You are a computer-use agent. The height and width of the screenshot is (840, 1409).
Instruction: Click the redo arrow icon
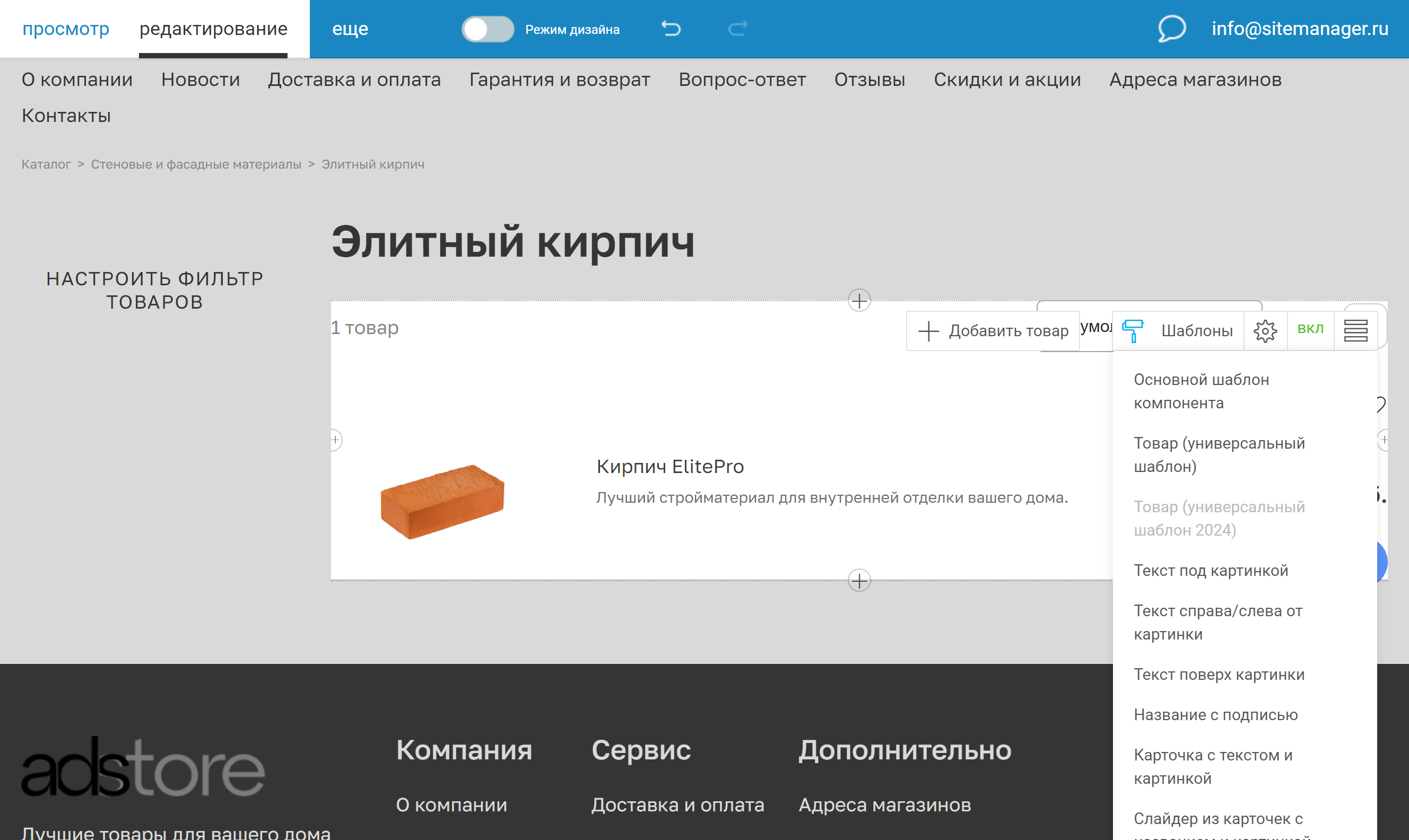(x=737, y=28)
